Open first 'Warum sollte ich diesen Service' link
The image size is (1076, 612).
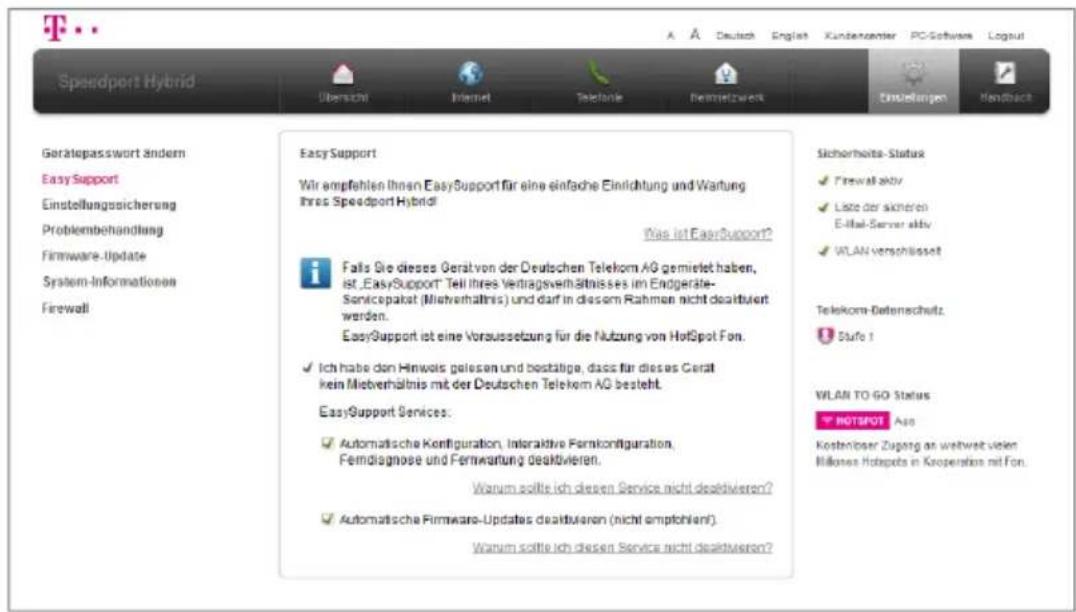point(622,488)
